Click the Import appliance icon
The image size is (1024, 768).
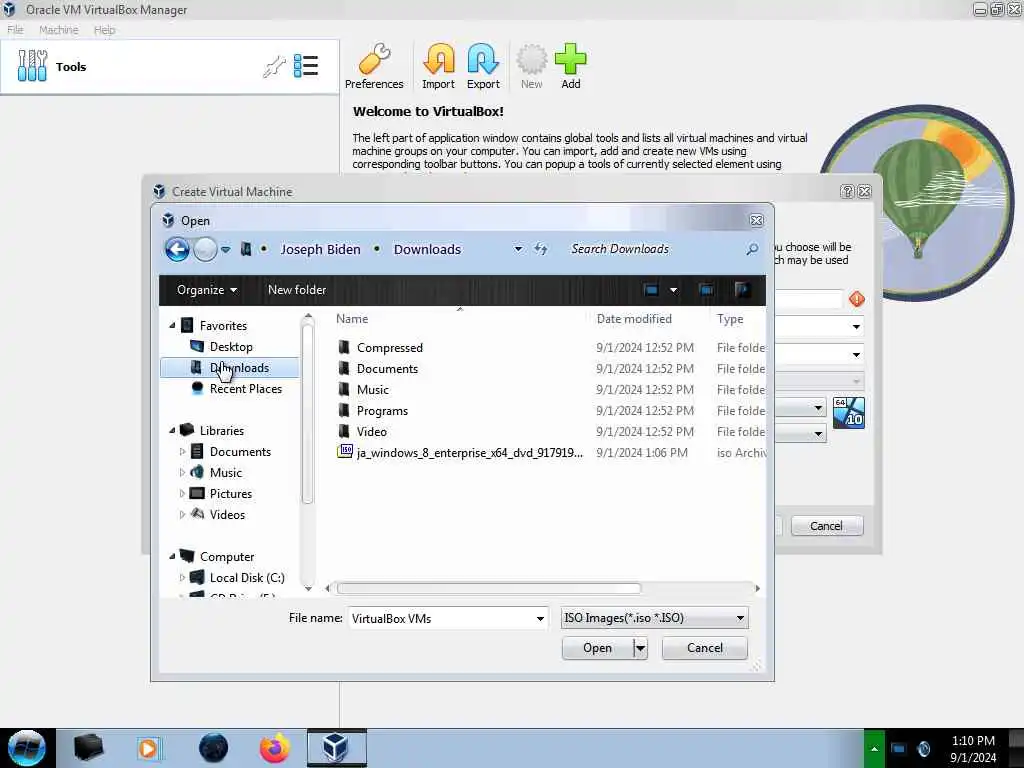tap(438, 66)
